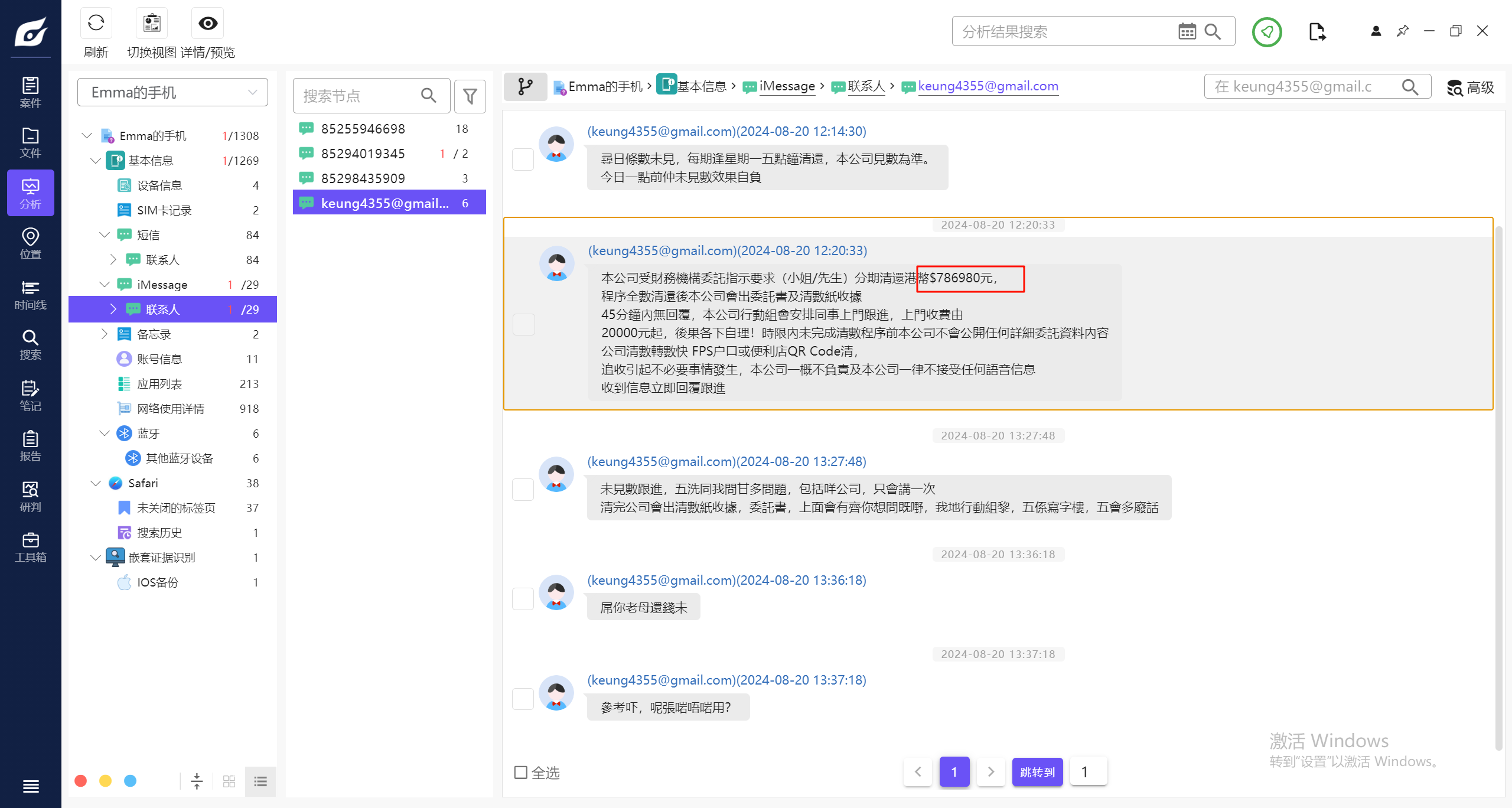Click the 切换视图 switch view icon
The width and height of the screenshot is (1512, 808).
(x=152, y=24)
